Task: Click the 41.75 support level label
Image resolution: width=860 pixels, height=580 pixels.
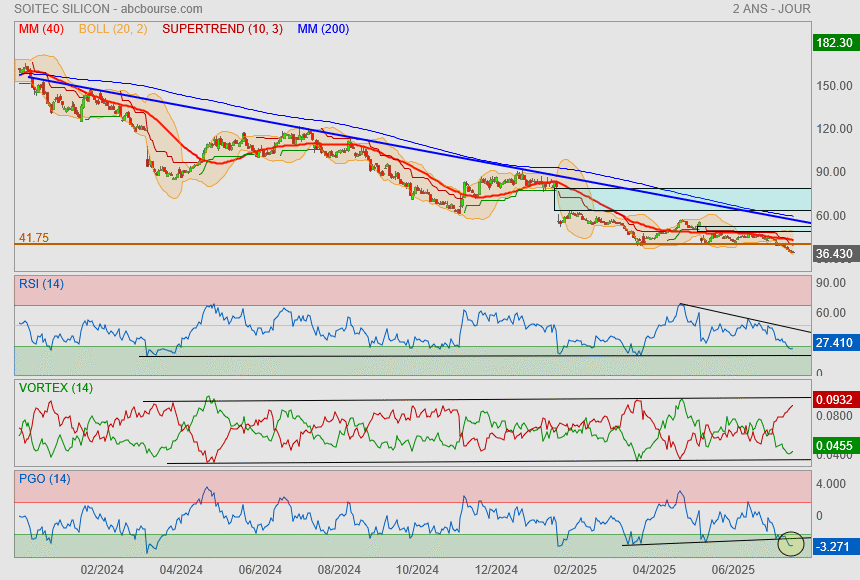Action: click(34, 238)
